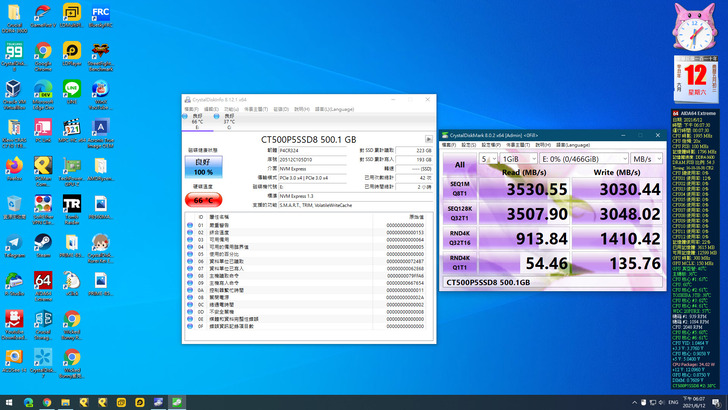This screenshot has height=410, width=728.
Task: Click the red 66 °C temperature indicator
Action: click(203, 200)
